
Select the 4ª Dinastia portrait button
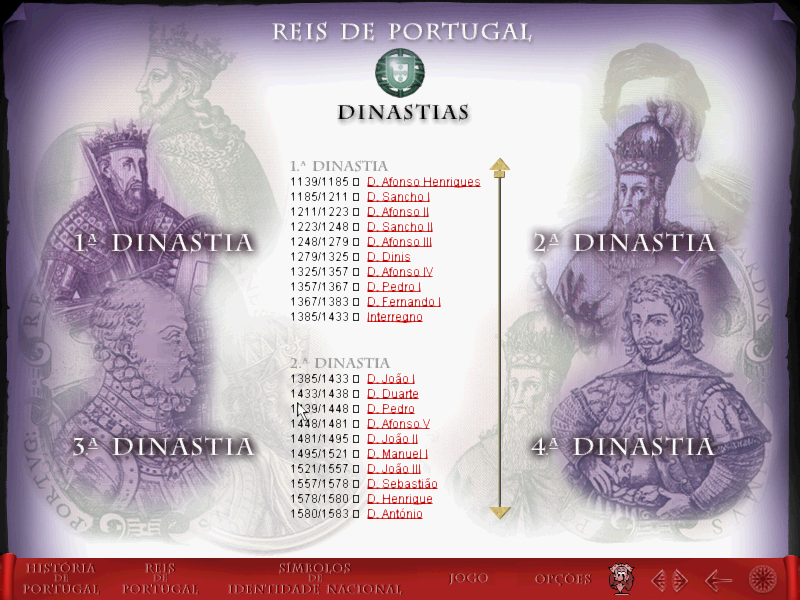[x=622, y=447]
